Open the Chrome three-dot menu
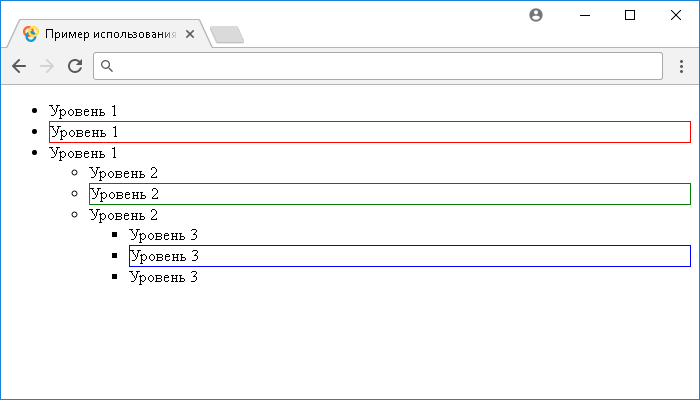This screenshot has height=400, width=700. click(681, 66)
